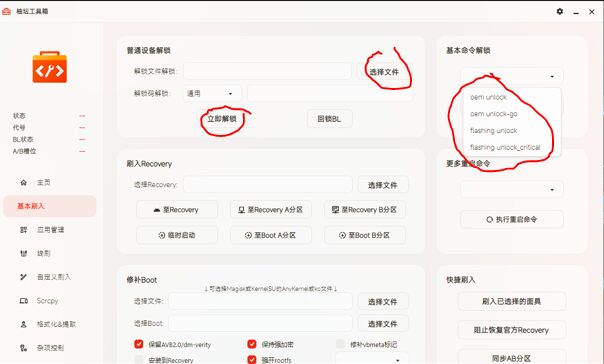Click the 执行重启命令 button
Image resolution: width=604 pixels, height=364 pixels.
tap(512, 220)
